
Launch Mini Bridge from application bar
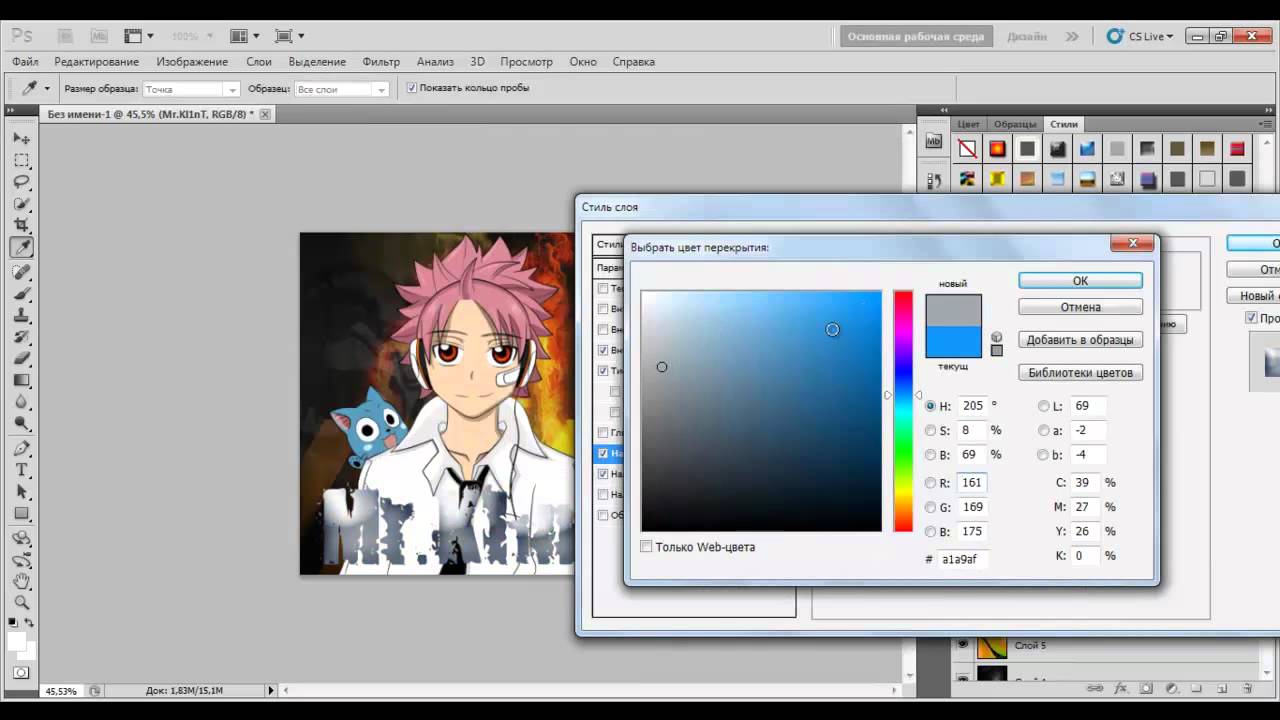(x=99, y=36)
